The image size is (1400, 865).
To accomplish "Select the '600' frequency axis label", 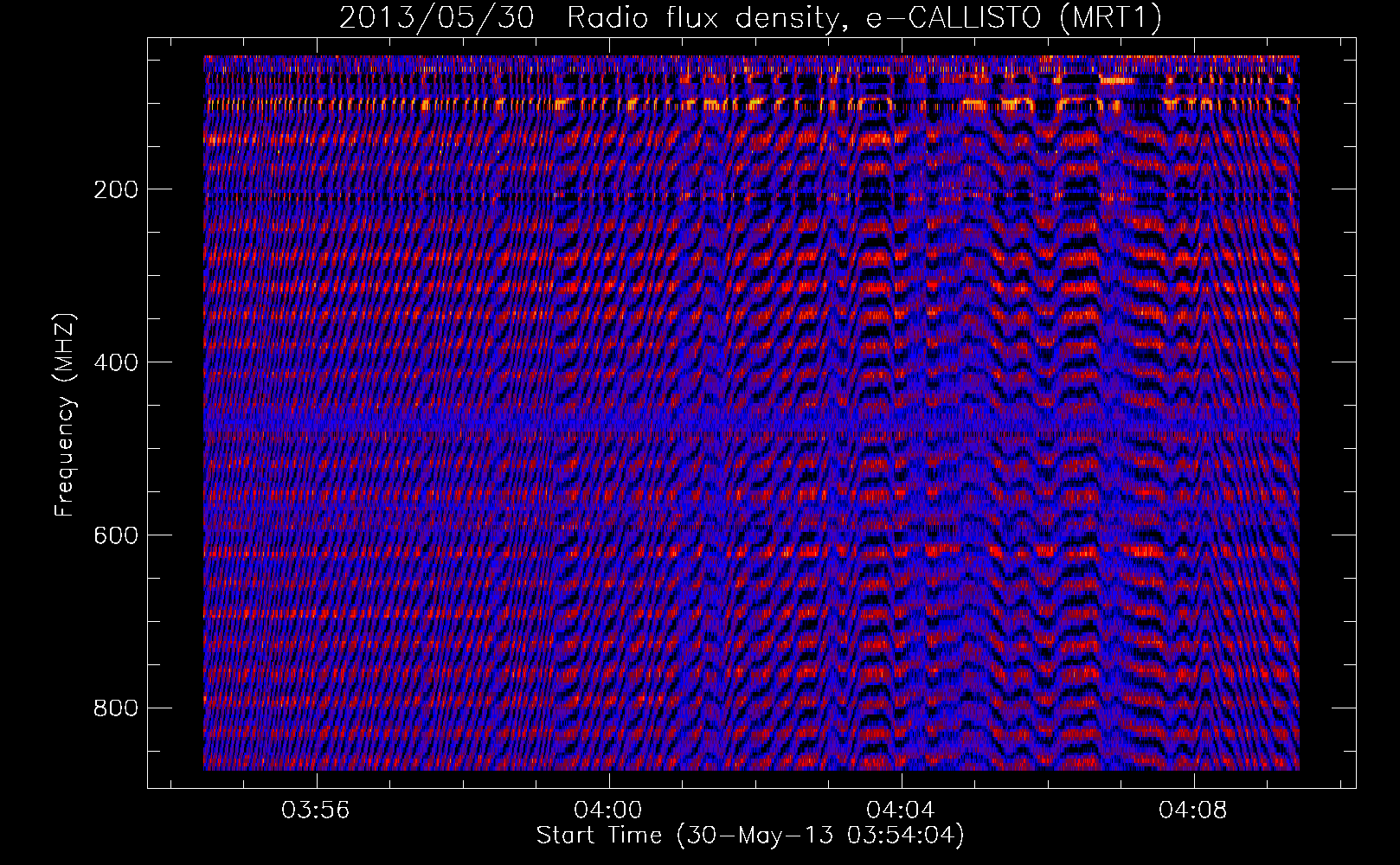I will (116, 535).
